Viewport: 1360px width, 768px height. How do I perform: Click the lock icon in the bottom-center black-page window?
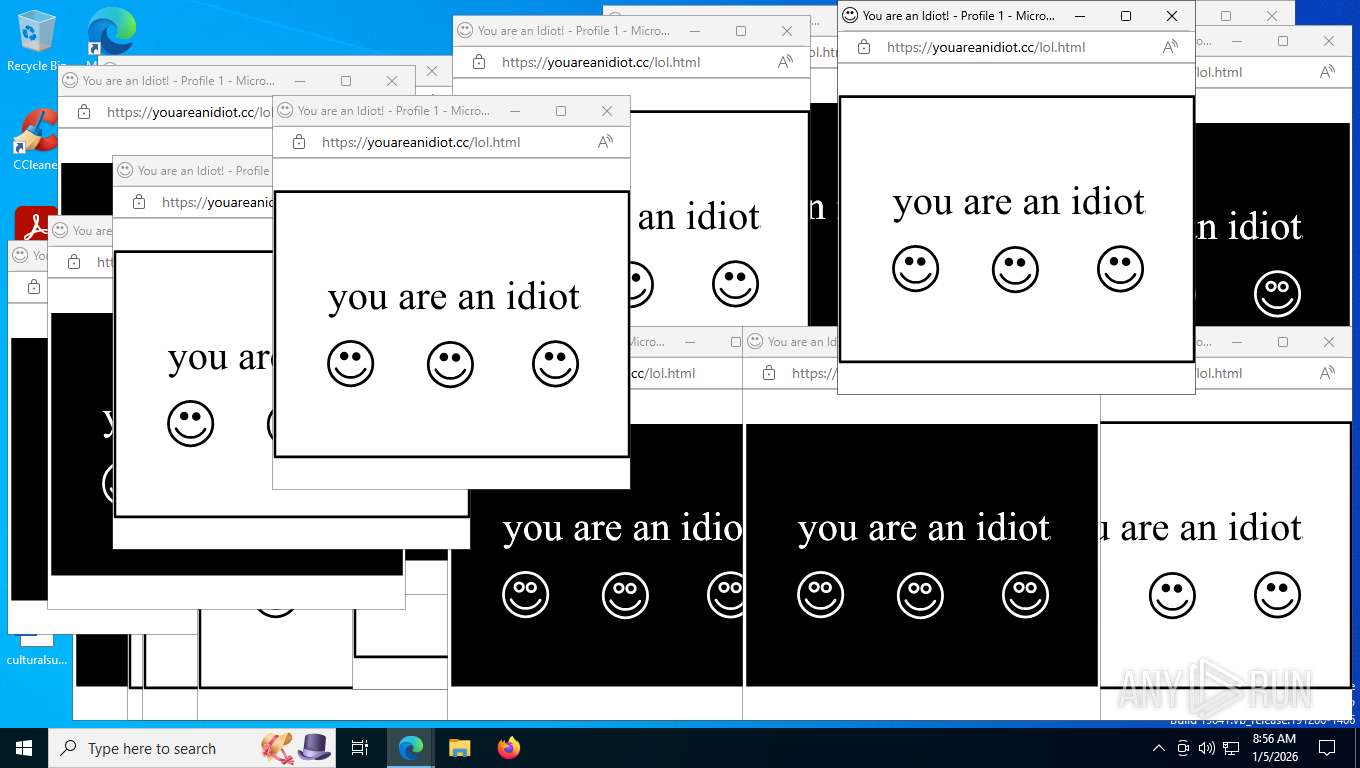(768, 373)
